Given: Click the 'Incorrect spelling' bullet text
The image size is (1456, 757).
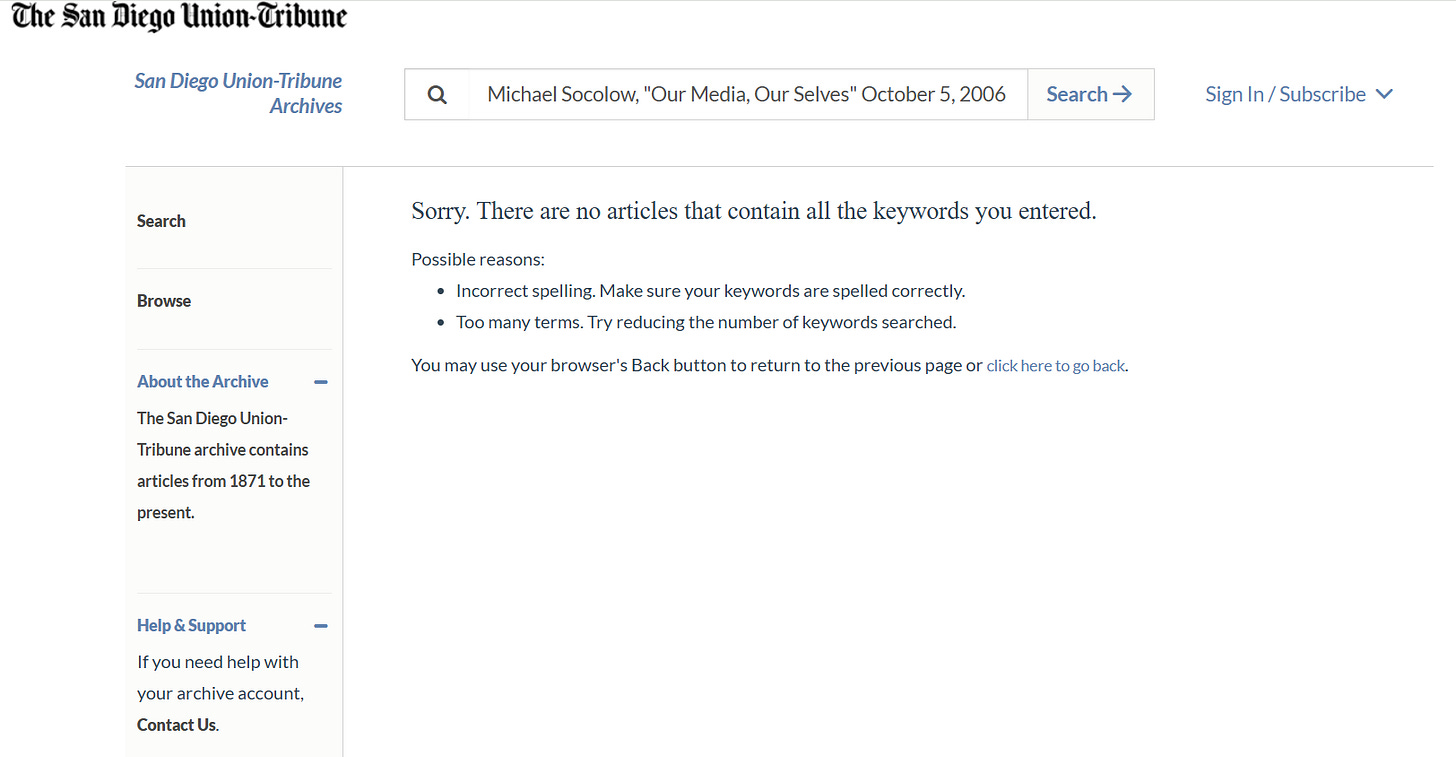Looking at the screenshot, I should 710,291.
